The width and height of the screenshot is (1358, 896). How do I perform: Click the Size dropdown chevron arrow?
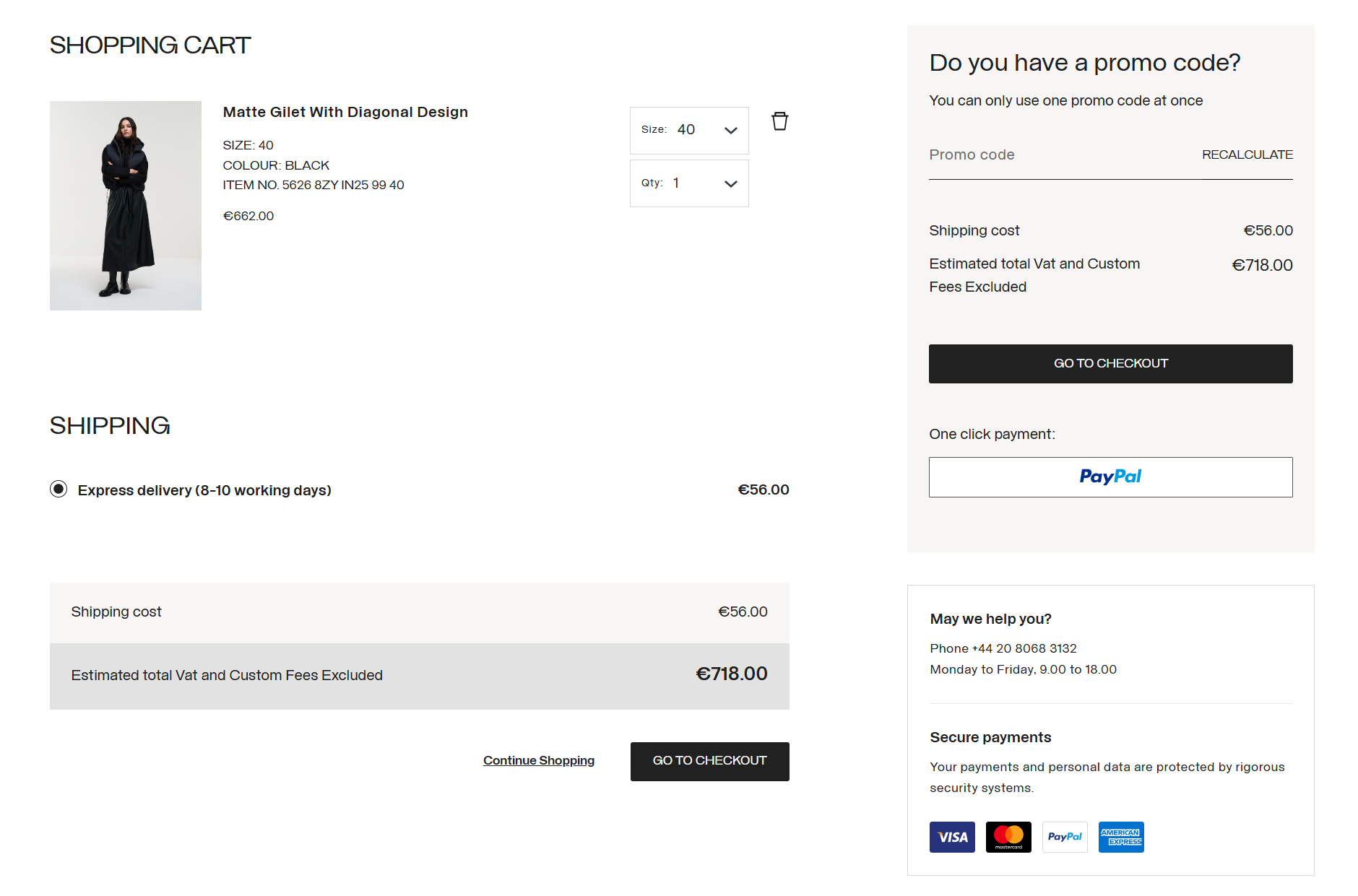pos(730,131)
